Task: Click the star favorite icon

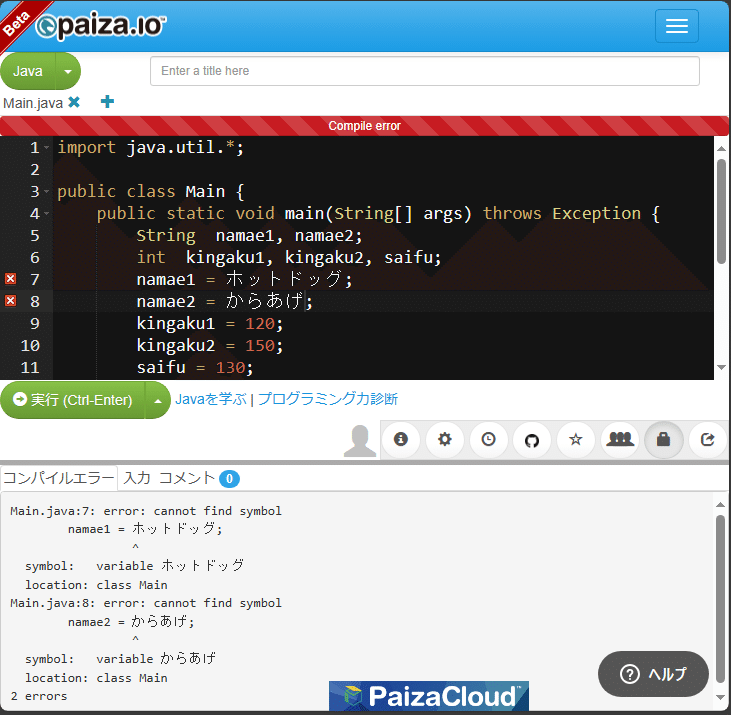Action: tap(576, 439)
